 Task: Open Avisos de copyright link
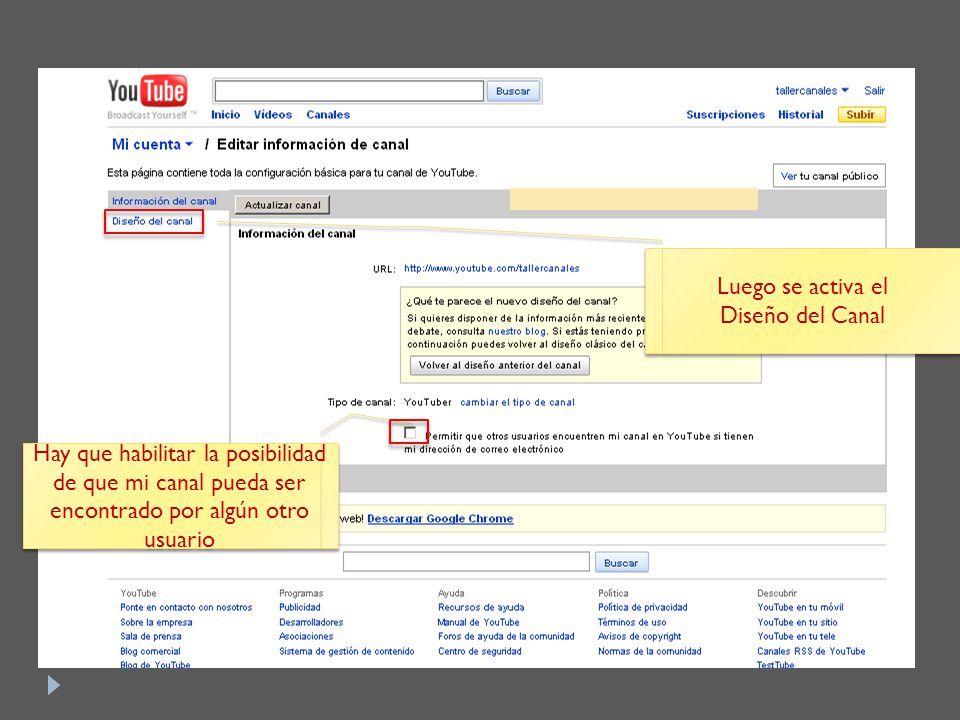(640, 636)
